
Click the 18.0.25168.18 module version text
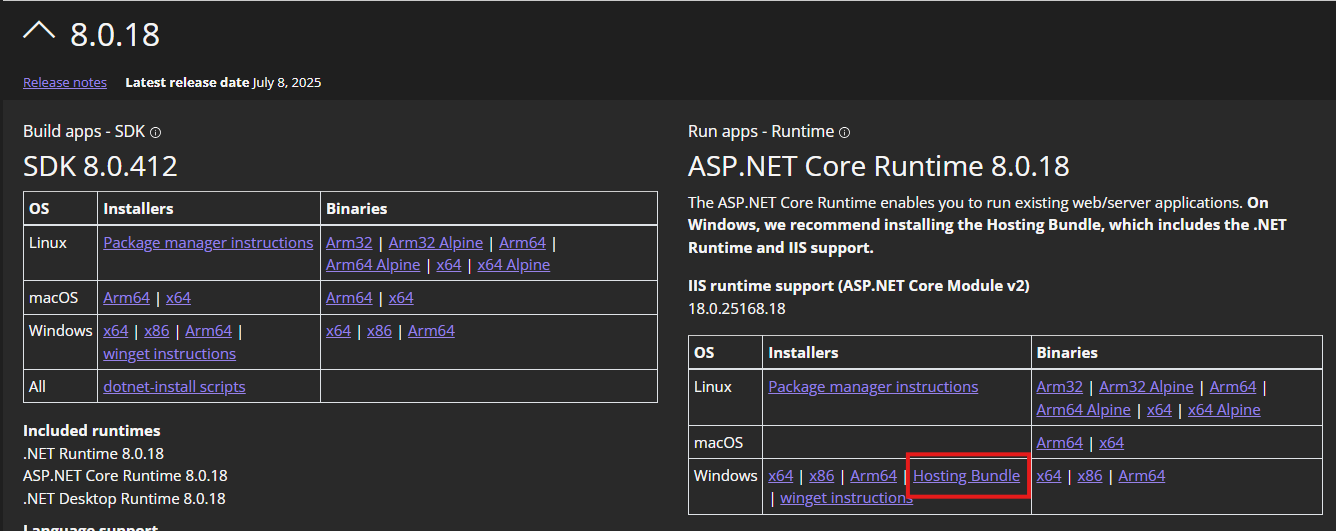point(737,308)
